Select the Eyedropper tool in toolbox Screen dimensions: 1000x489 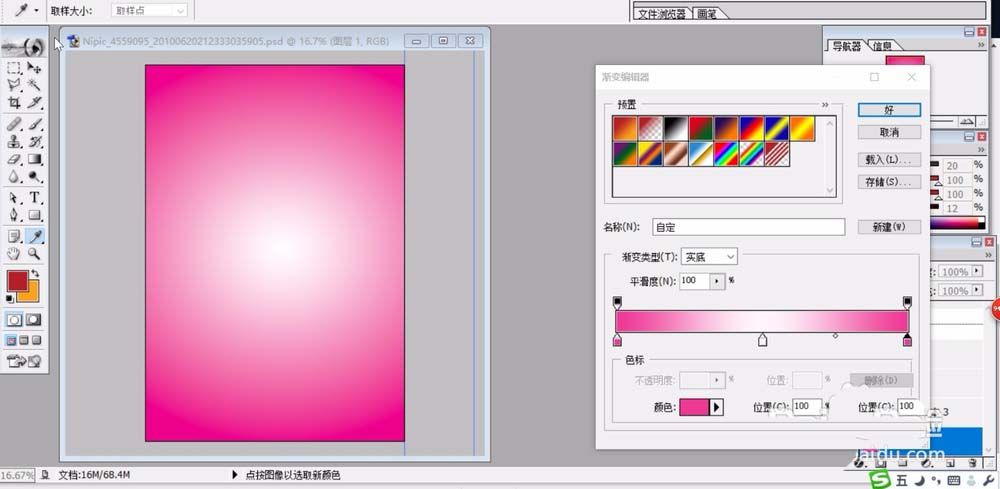pos(34,237)
